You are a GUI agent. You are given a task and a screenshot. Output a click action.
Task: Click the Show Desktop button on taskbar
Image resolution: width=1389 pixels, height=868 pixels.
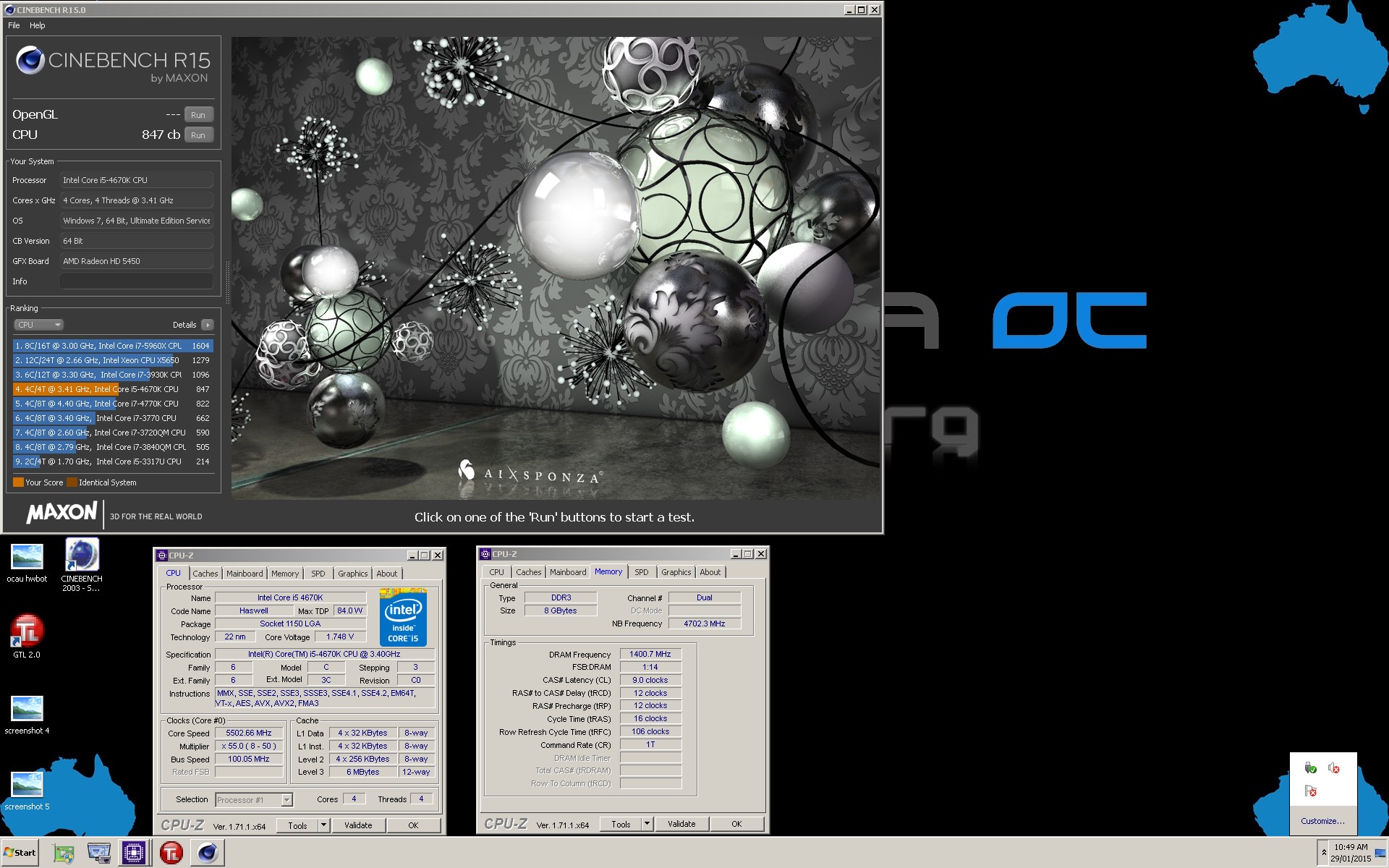(x=1380, y=853)
